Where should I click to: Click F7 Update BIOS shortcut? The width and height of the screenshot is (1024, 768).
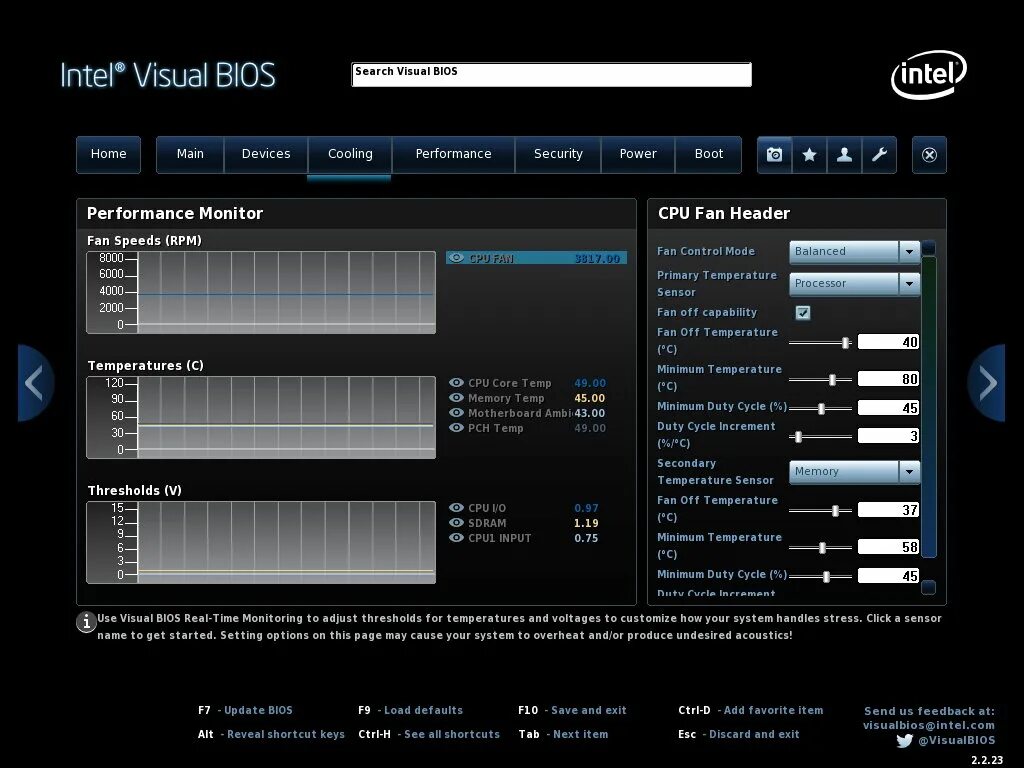tap(246, 711)
